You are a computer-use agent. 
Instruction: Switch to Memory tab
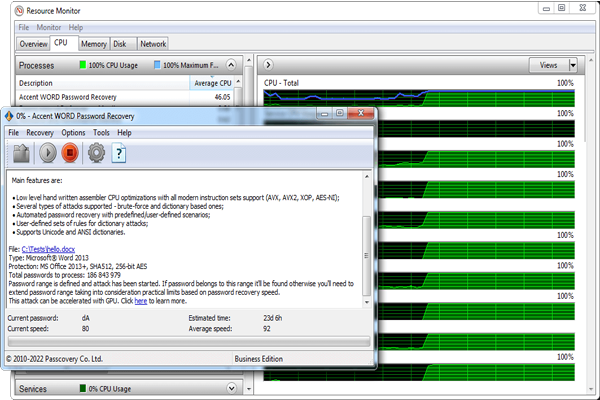click(x=94, y=44)
